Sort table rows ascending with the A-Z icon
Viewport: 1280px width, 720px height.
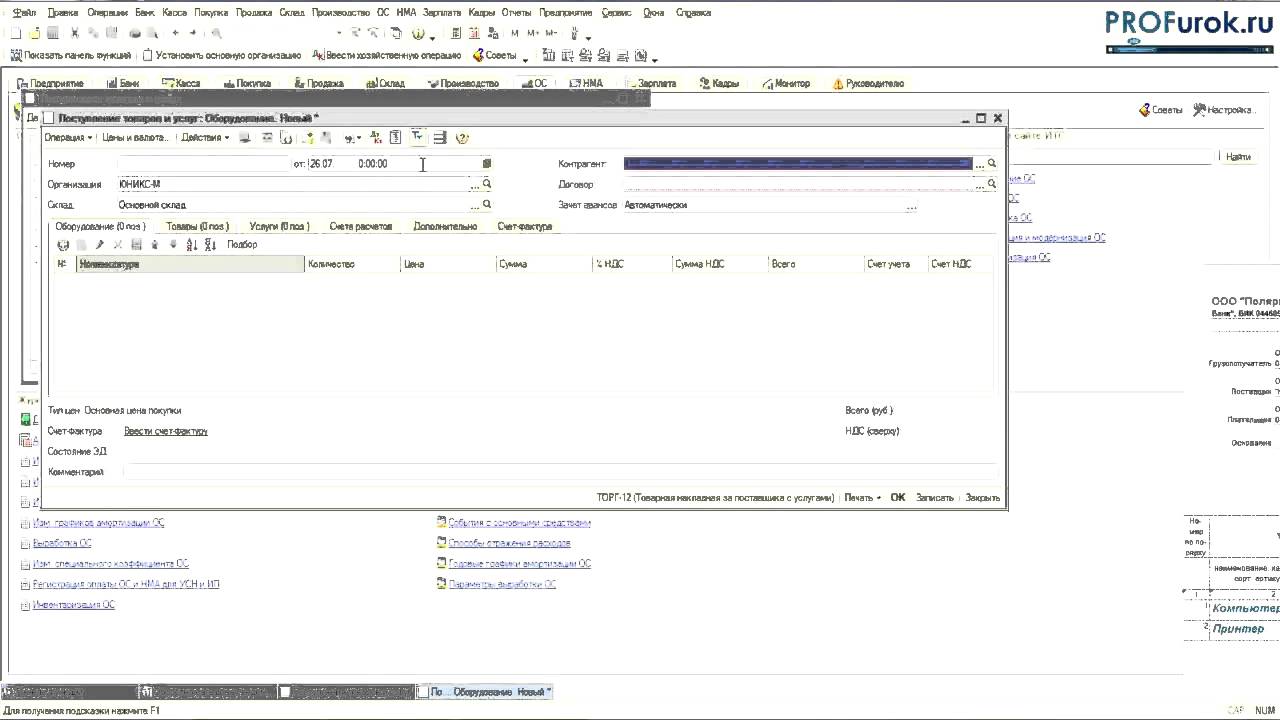point(191,245)
